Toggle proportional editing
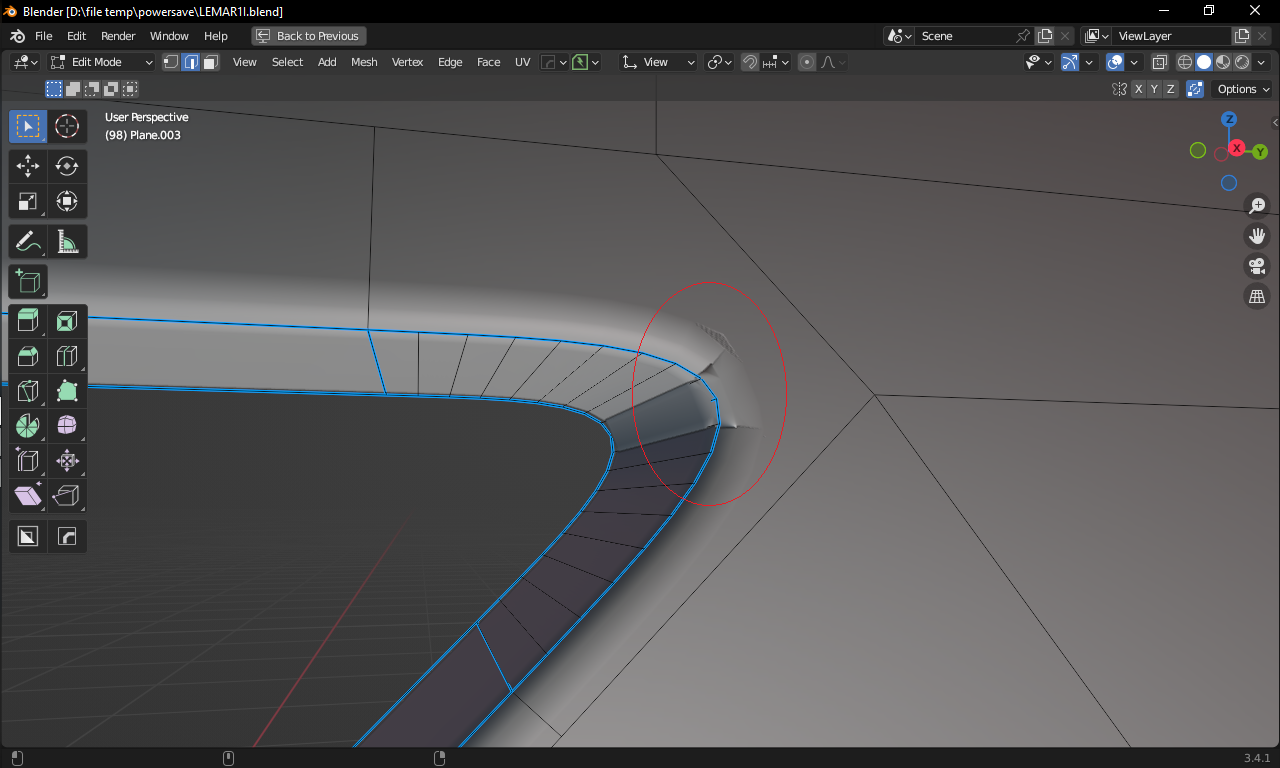 pyautogui.click(x=808, y=62)
